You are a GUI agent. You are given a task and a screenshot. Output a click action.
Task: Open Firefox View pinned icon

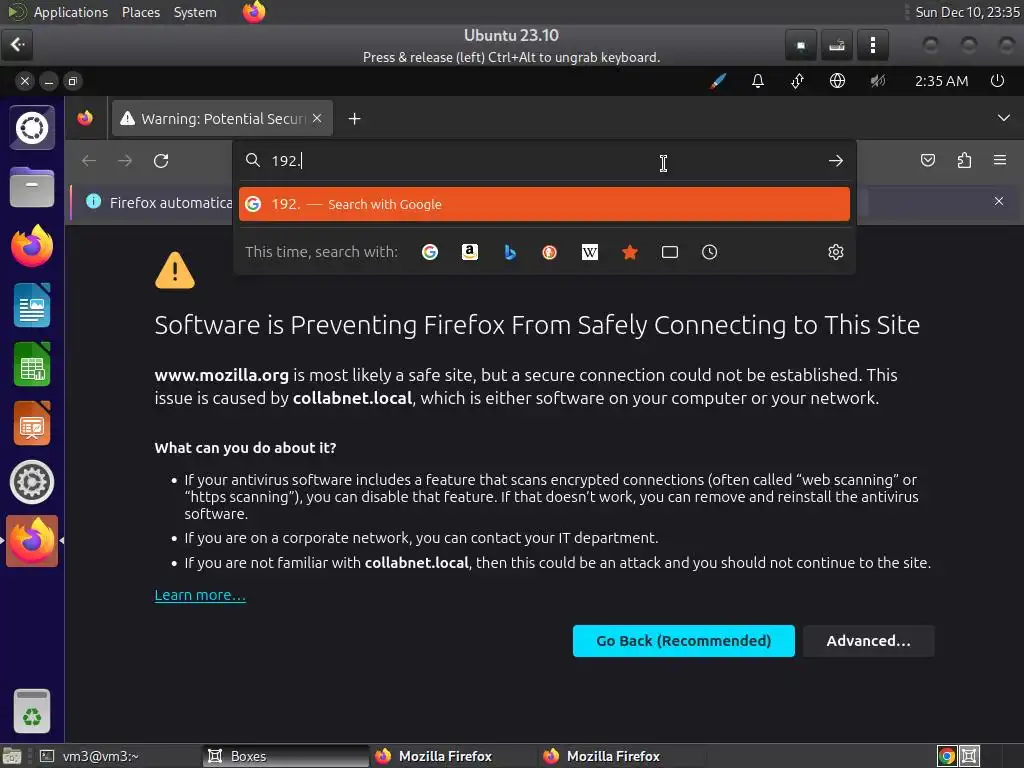(86, 118)
